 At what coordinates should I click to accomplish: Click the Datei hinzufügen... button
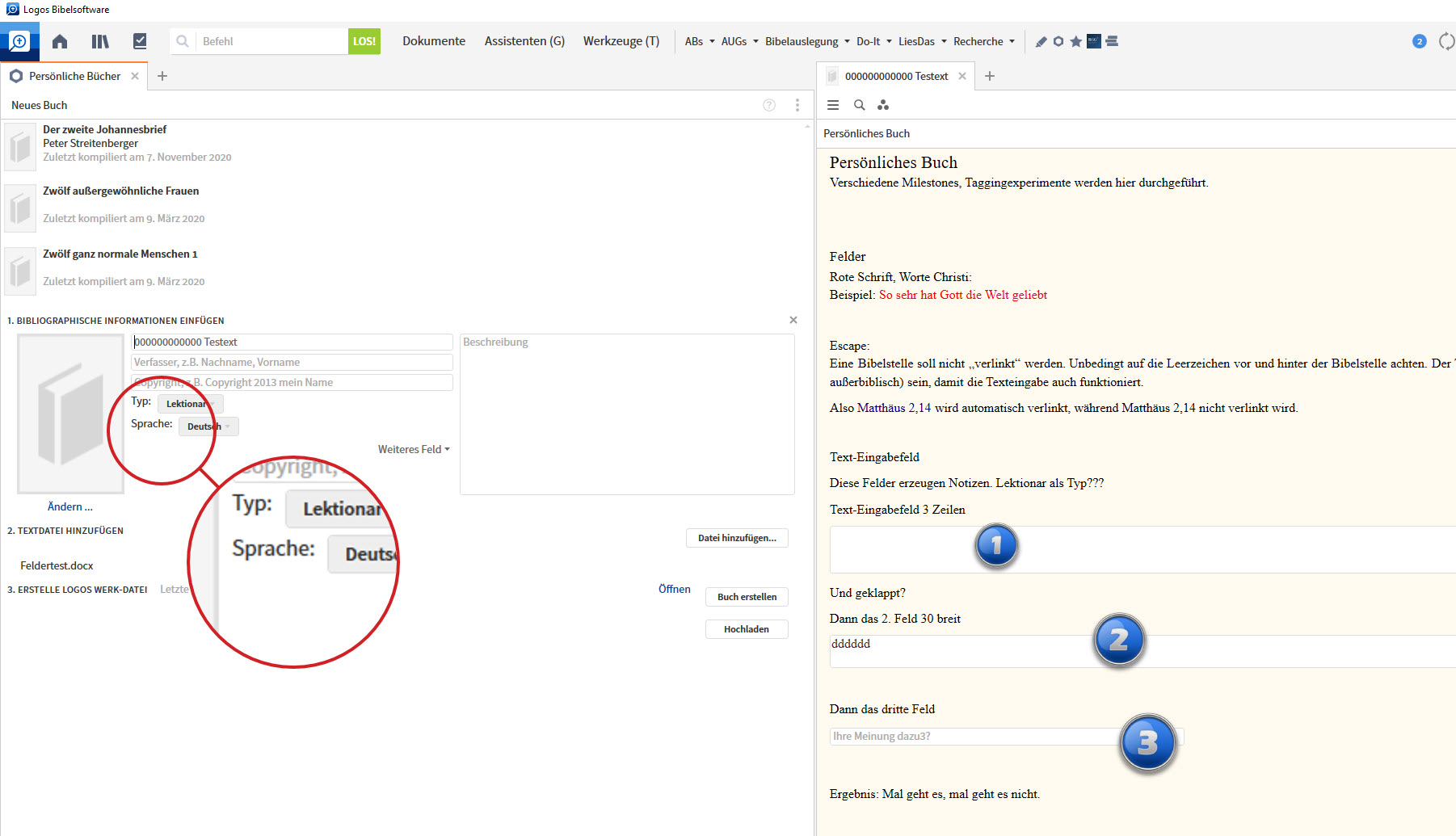click(737, 538)
